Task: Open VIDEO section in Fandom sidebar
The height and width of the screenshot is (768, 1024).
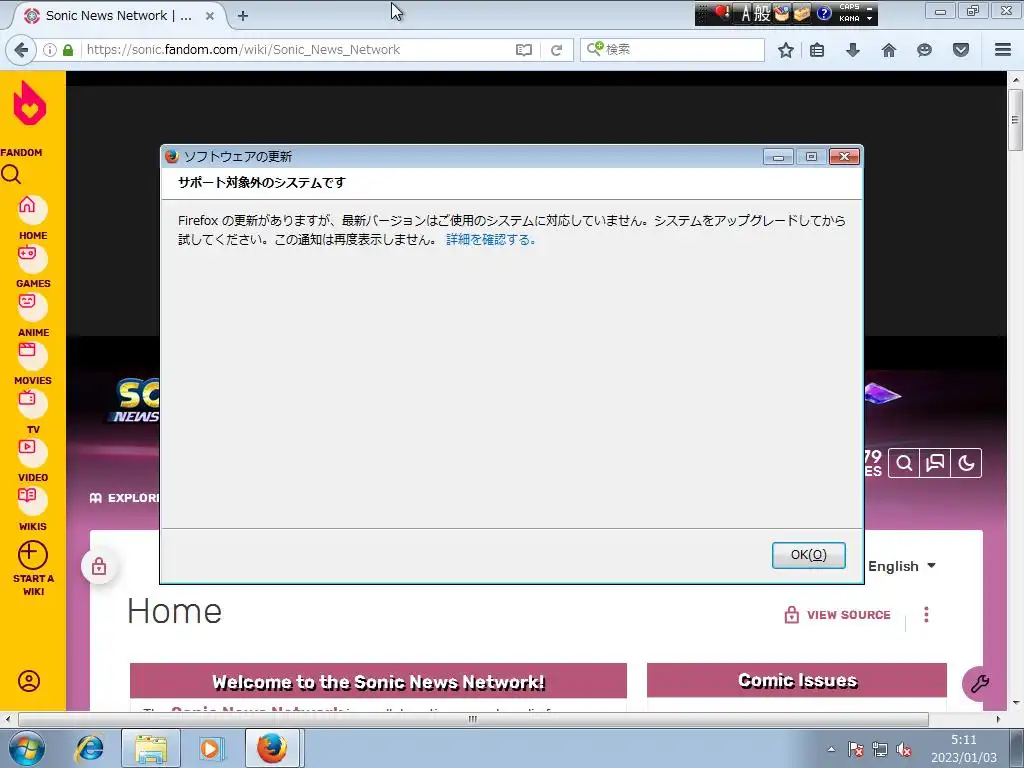Action: [32, 460]
